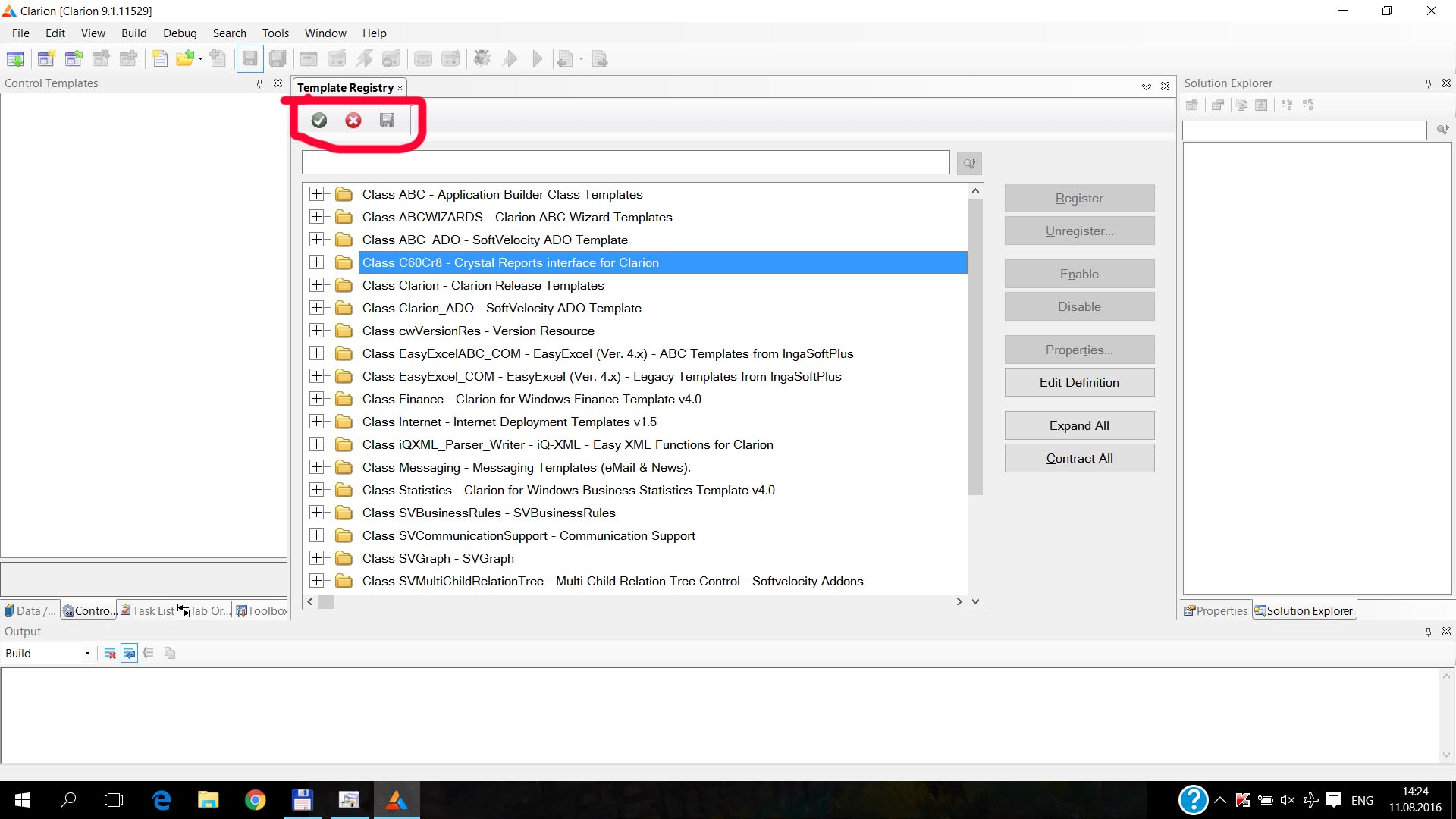
Task: Click the open folder toolbar icon
Action: pyautogui.click(x=184, y=59)
